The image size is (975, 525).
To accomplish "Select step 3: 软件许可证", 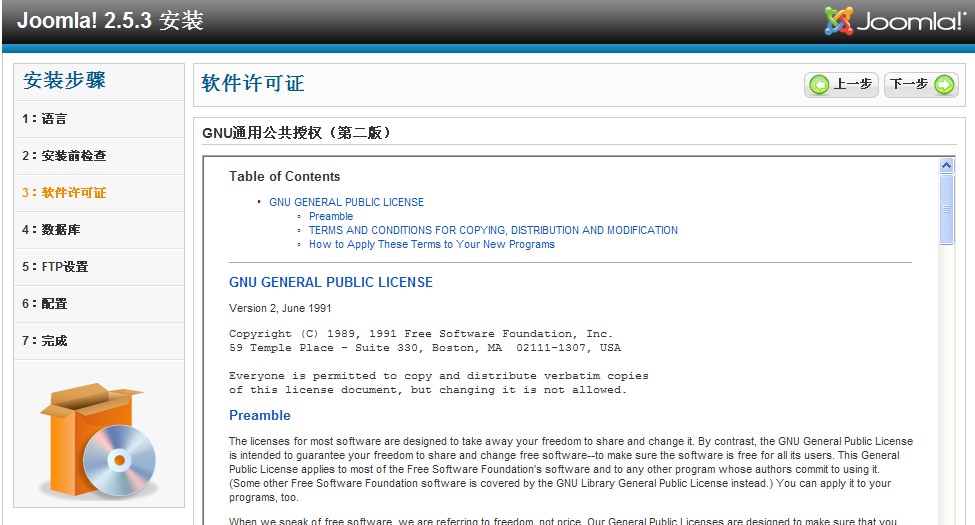I will pos(99,193).
